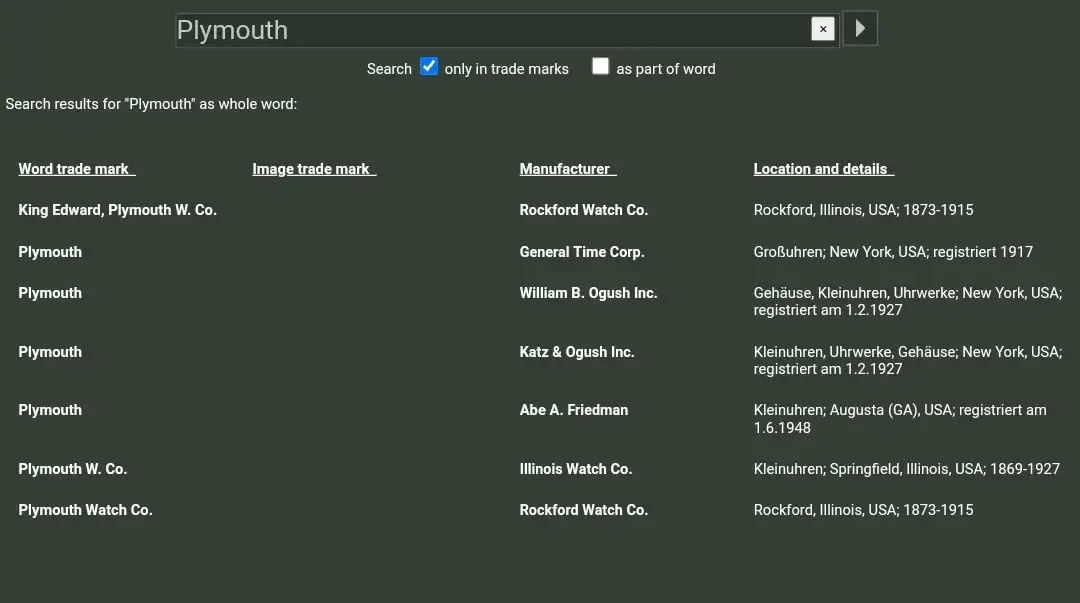Open Illinois Watch Co. manufacturer entry
This screenshot has width=1080, height=603.
click(575, 469)
